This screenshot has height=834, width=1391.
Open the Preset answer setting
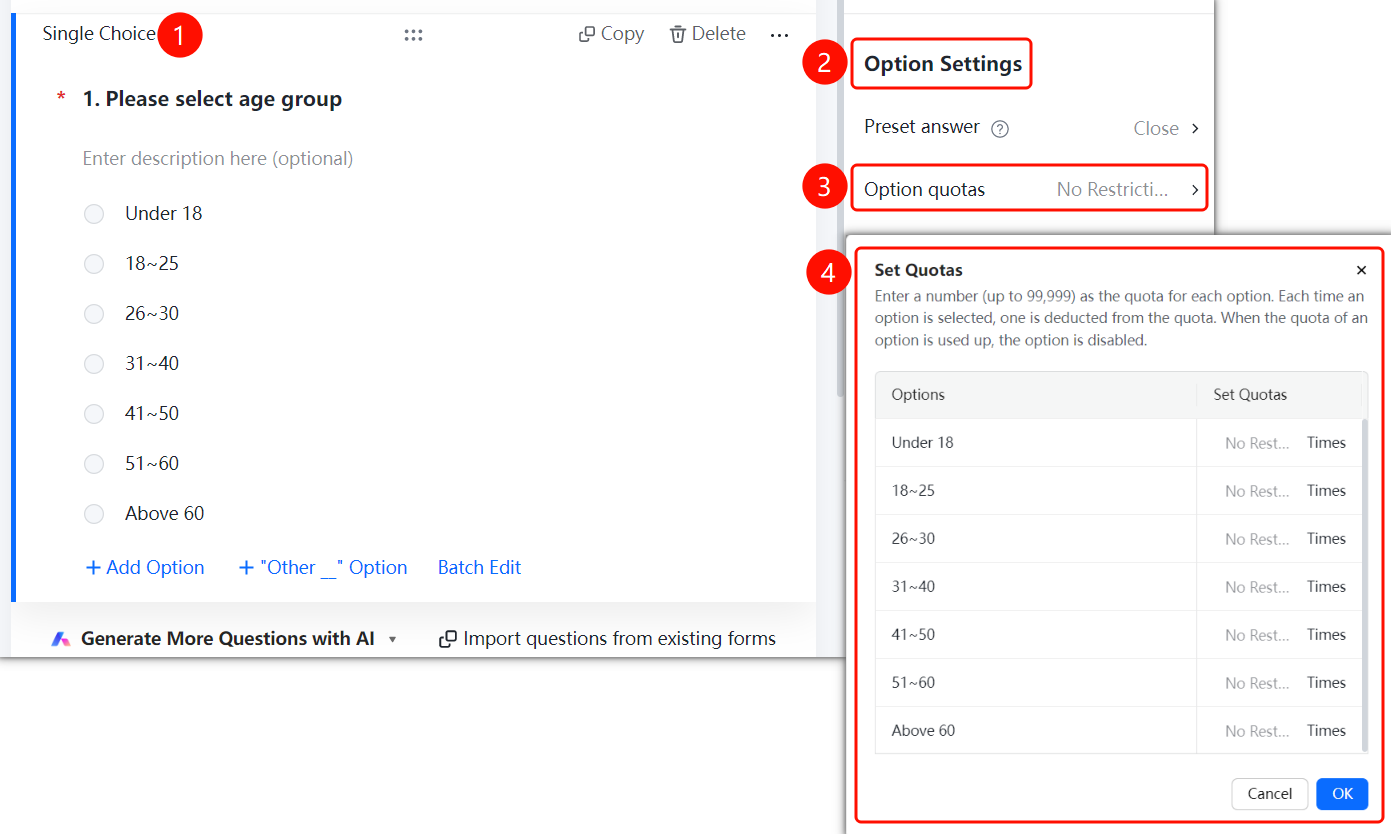pyautogui.click(x=1031, y=128)
